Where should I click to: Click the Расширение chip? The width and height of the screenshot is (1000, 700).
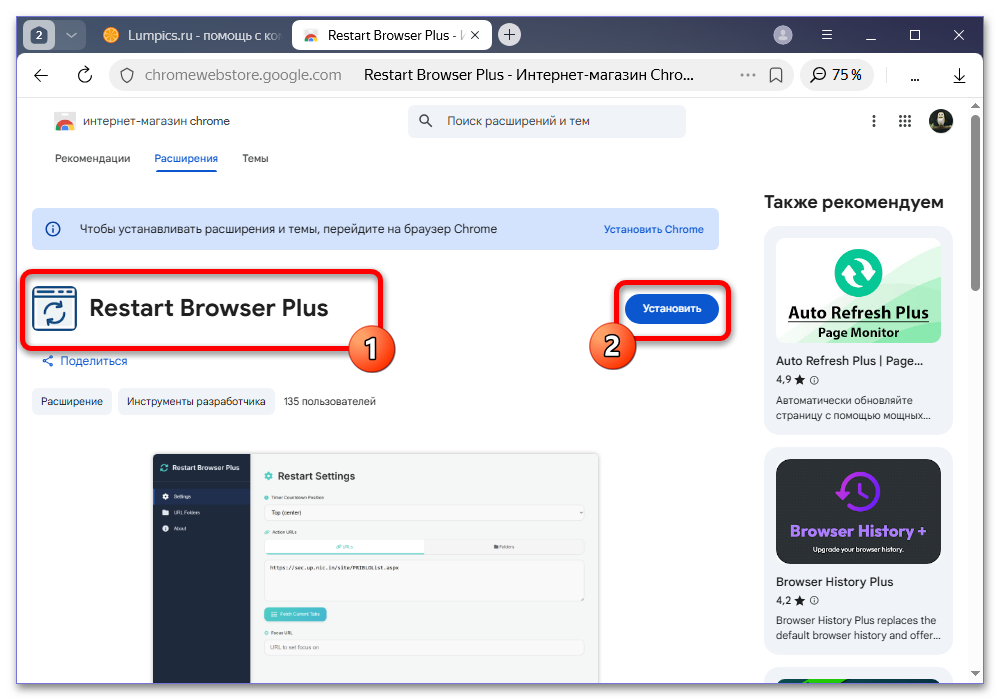[x=71, y=402]
